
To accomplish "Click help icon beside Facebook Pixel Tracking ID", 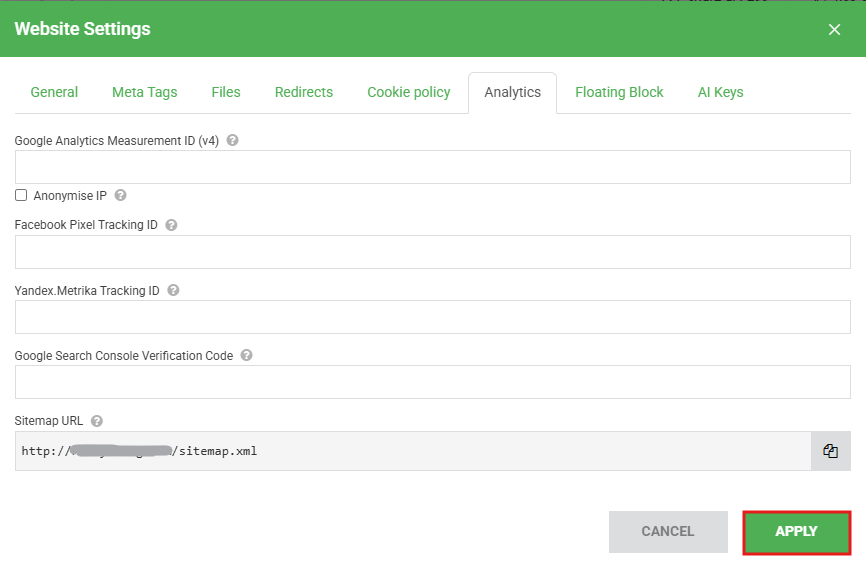I will click(x=171, y=225).
